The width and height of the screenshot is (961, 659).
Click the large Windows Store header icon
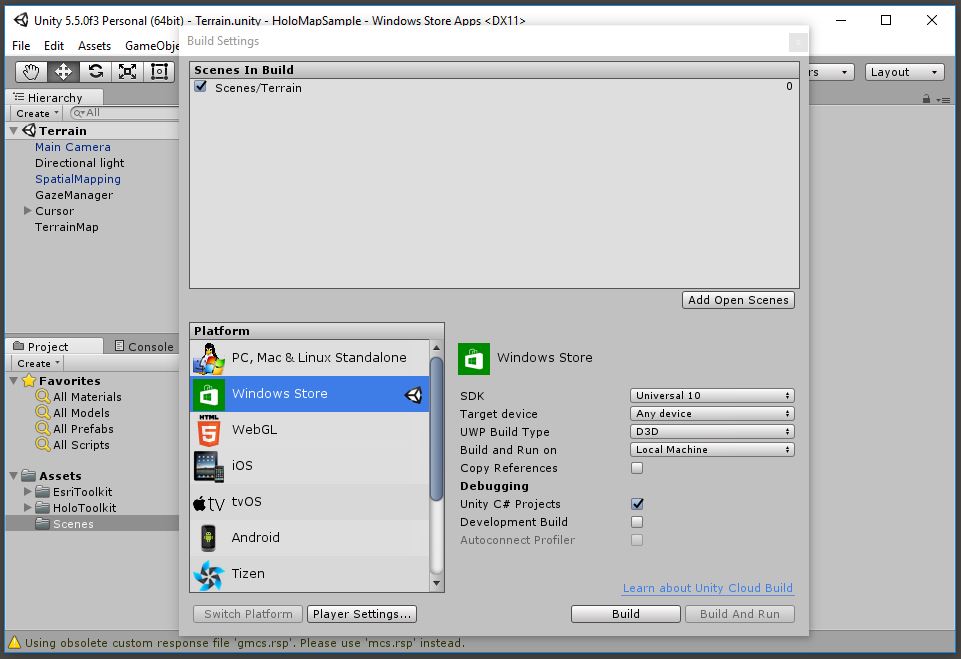coord(474,359)
